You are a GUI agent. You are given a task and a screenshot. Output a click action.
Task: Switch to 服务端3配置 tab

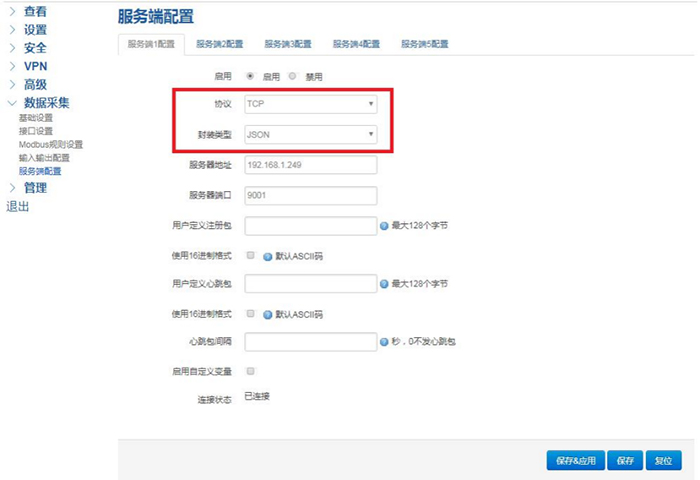pyautogui.click(x=288, y=44)
